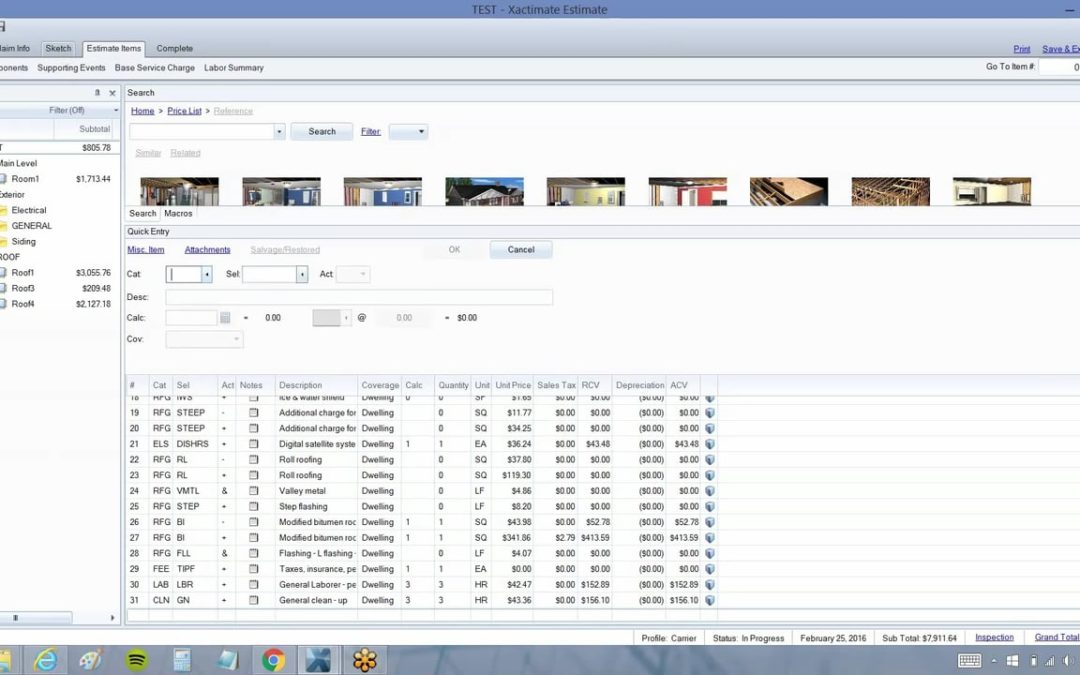Cancel the Quick Entry
Viewport: 1080px width, 675px height.
pos(521,249)
